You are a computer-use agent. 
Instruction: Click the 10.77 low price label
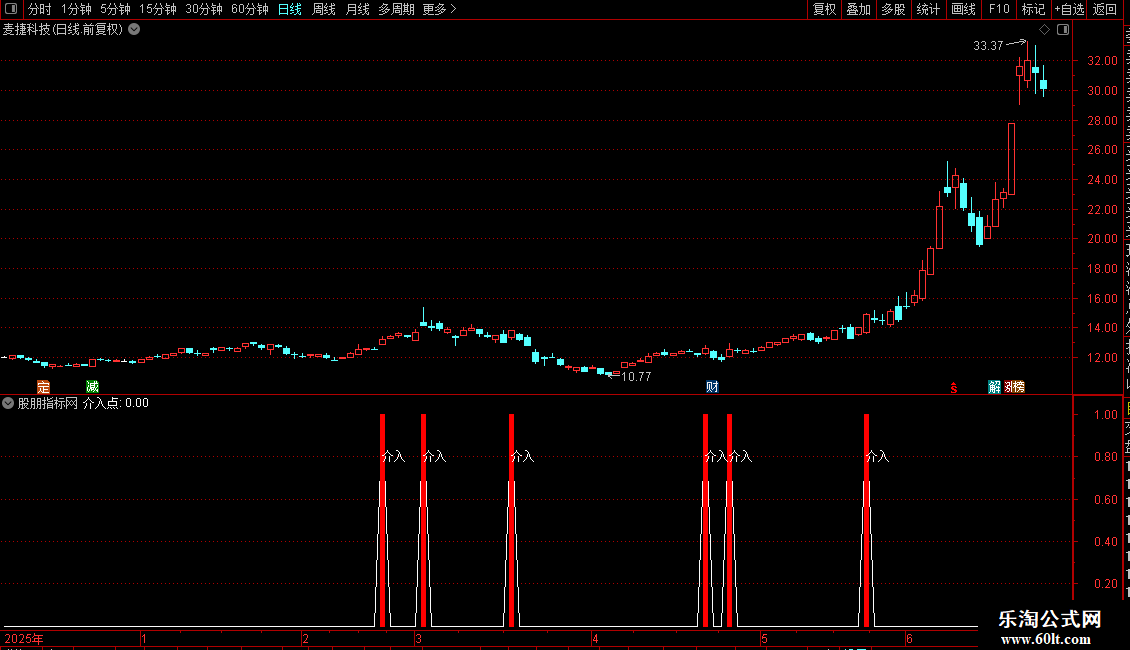point(636,376)
